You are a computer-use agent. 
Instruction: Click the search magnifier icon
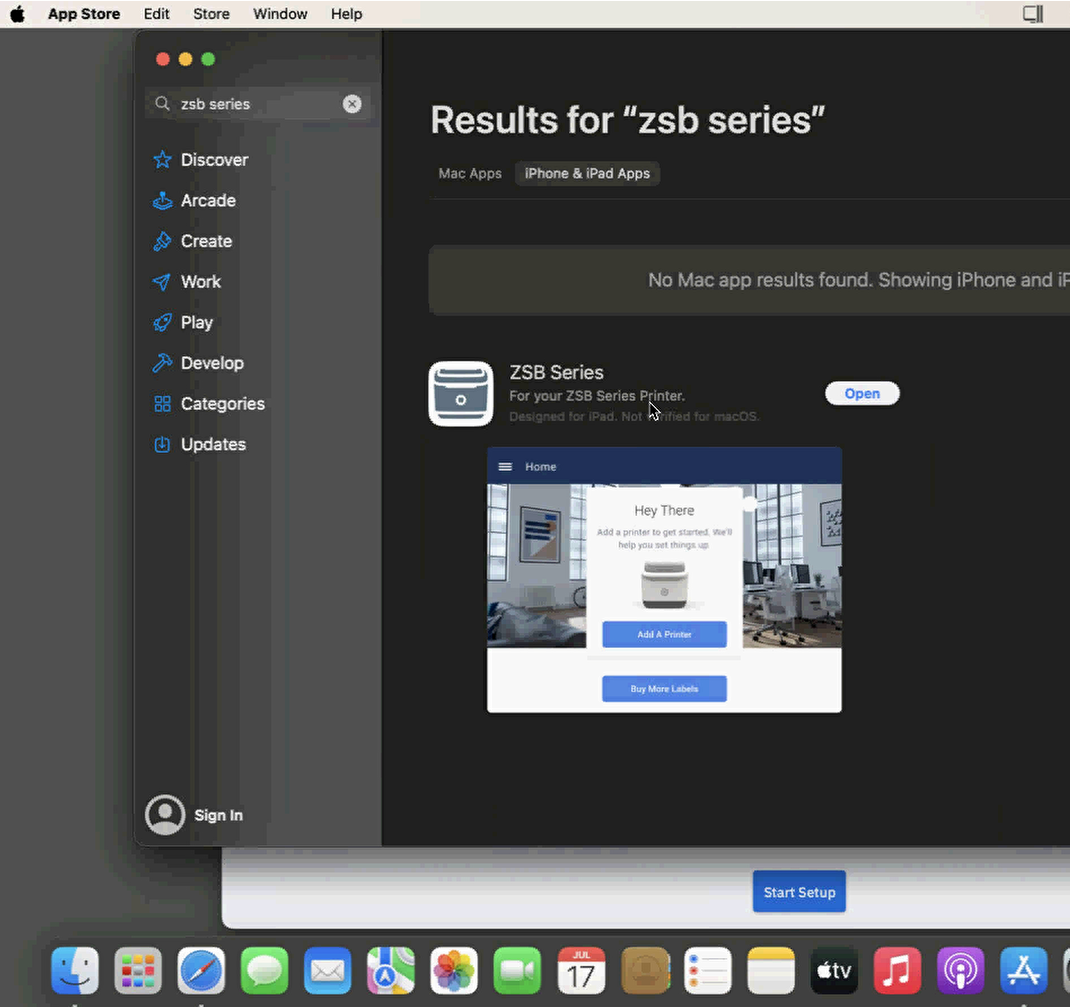pos(162,104)
